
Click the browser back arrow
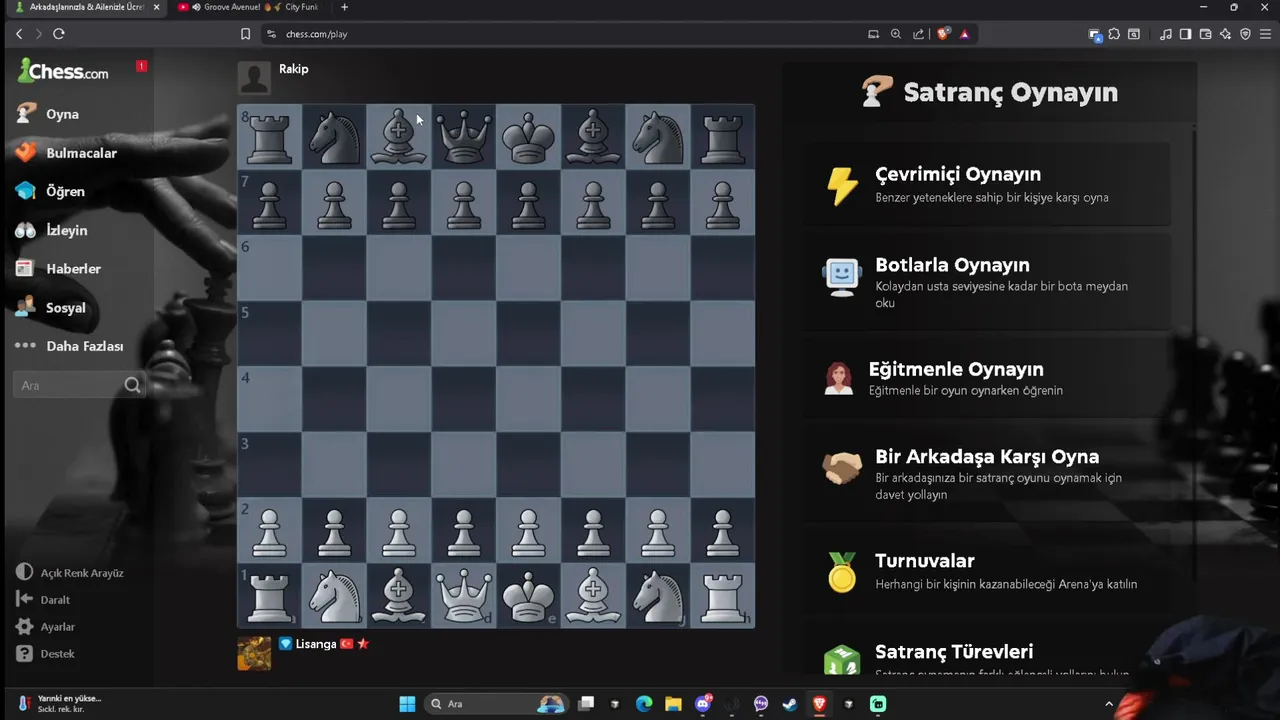[19, 34]
